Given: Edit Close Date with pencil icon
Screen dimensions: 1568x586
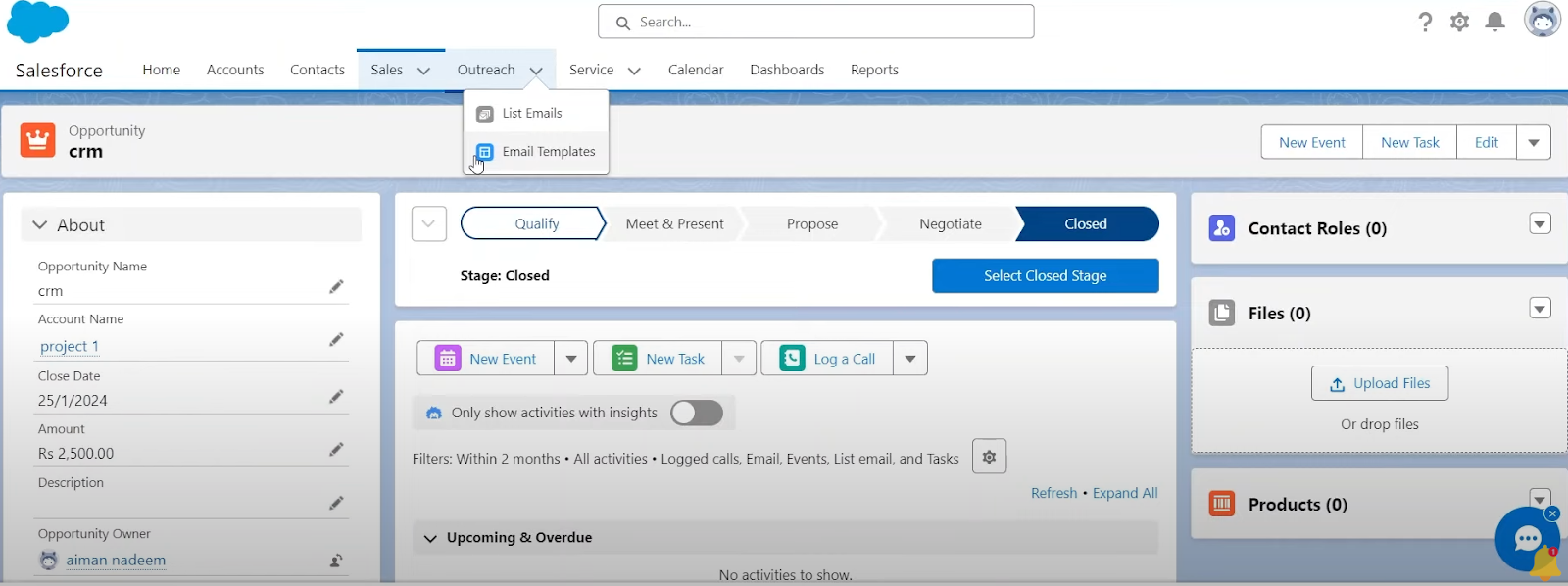Looking at the screenshot, I should (x=336, y=397).
